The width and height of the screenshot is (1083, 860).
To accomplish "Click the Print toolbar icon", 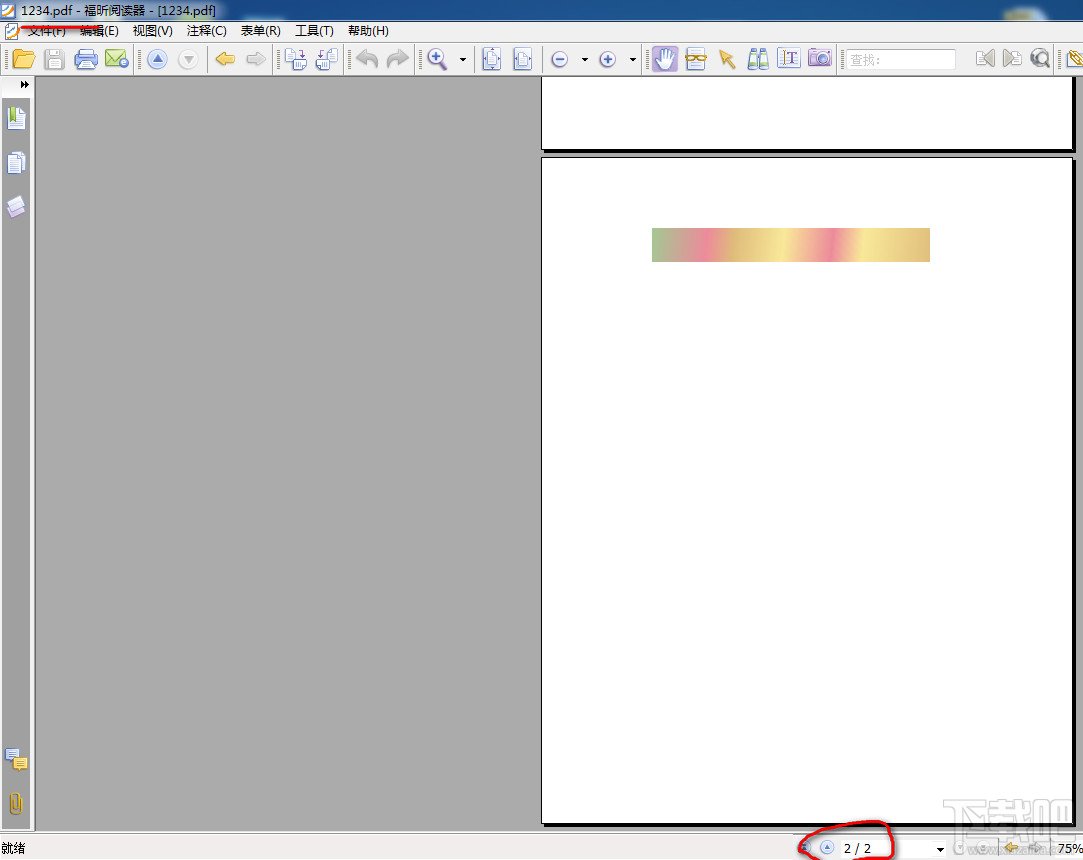I will 86,59.
